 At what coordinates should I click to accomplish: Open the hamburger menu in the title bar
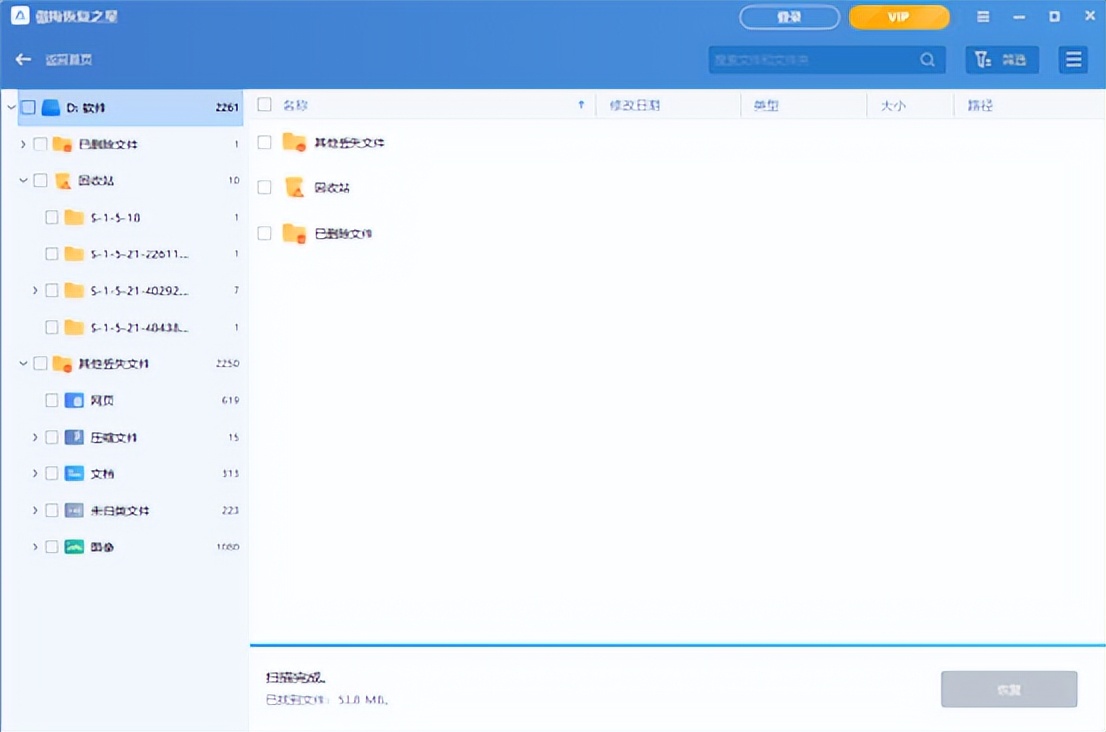point(982,16)
